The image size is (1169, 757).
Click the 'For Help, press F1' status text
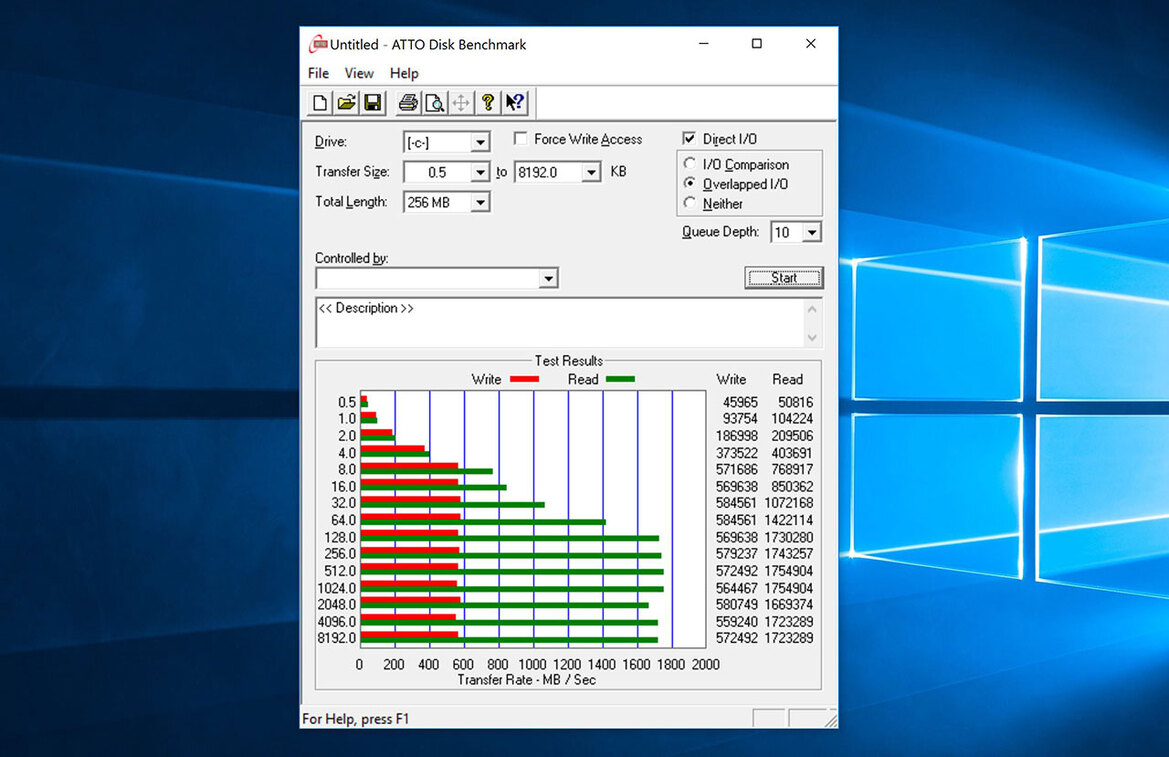(356, 719)
